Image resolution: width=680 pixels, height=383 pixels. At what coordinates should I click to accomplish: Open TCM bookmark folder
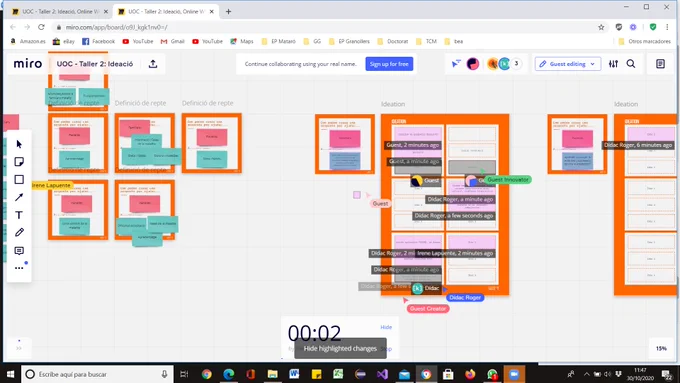tap(426, 41)
